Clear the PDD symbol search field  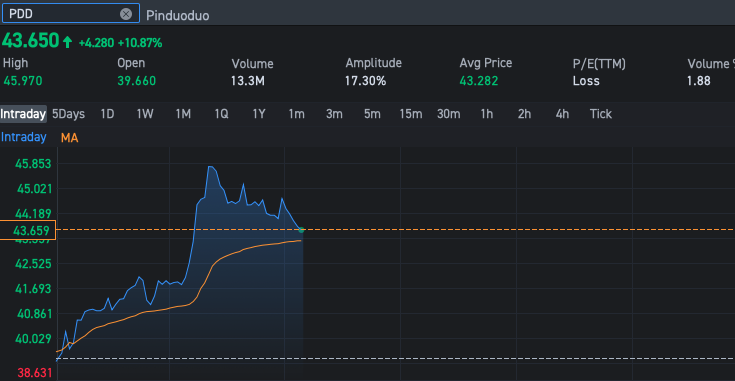[126, 14]
